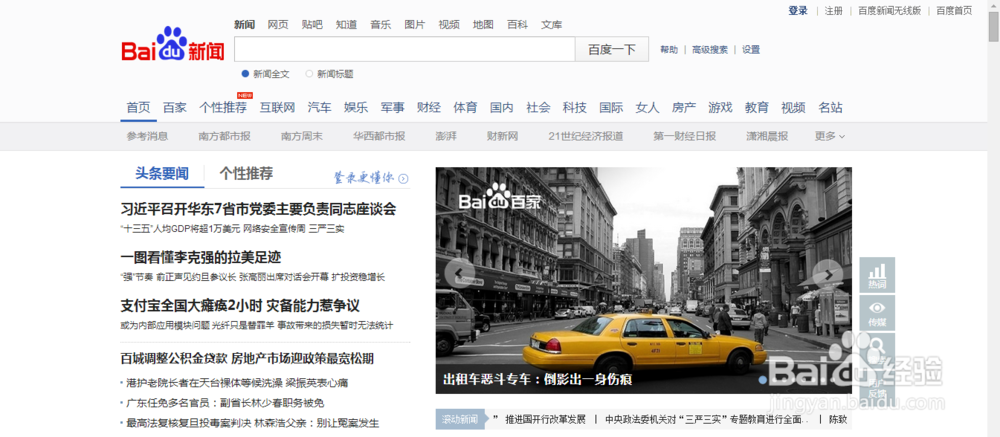Screen dimensions: 1000x437
Task: Open 南方都市报 media source
Action: coord(224,136)
